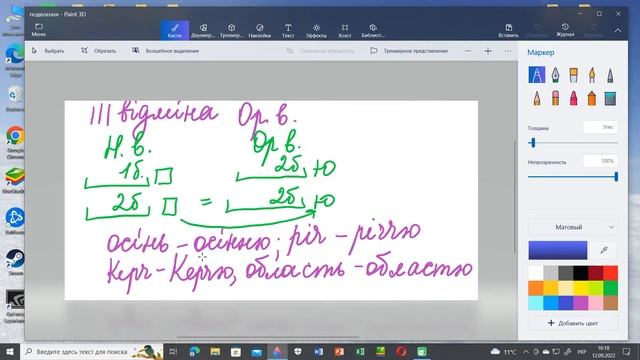Open the Эффекты (Effects) tab
This screenshot has width=640, height=360.
tap(316, 30)
